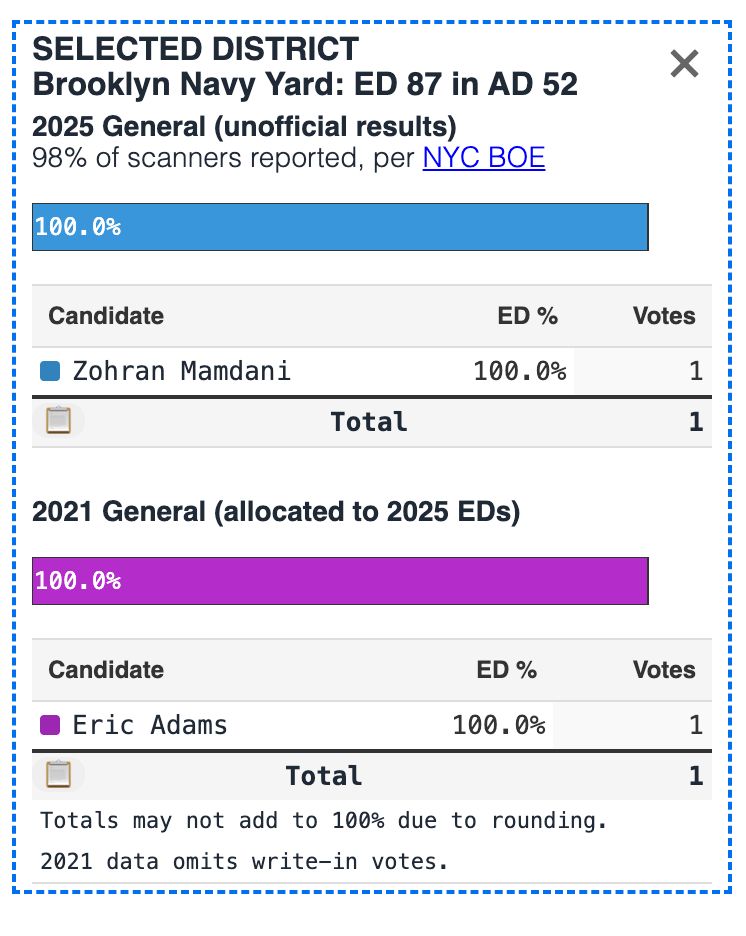The image size is (746, 936).
Task: Click the Brooklyn Navy Yard district title
Action: tap(305, 84)
